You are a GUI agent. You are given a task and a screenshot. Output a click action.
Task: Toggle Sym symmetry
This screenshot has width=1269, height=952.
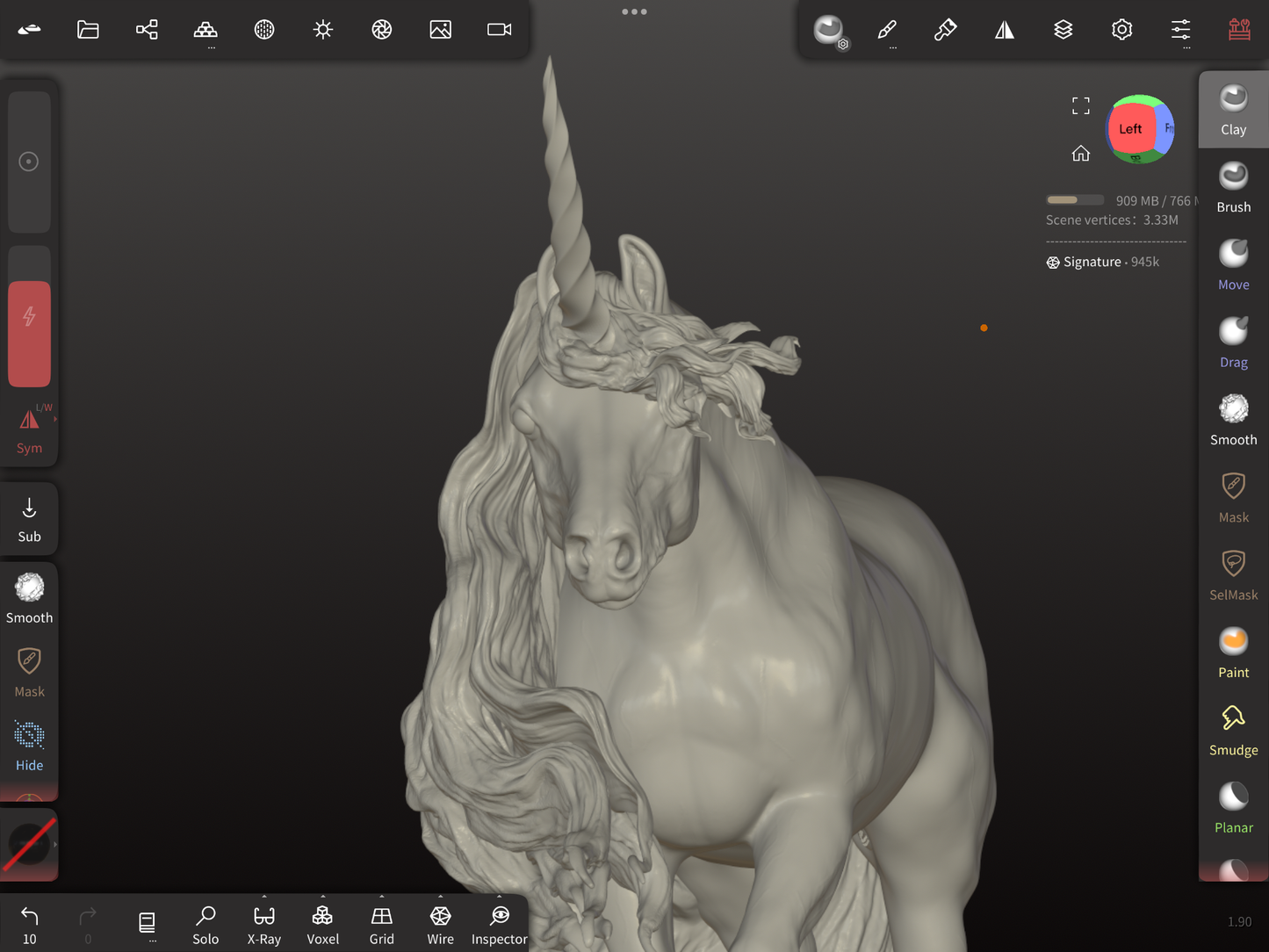click(29, 430)
